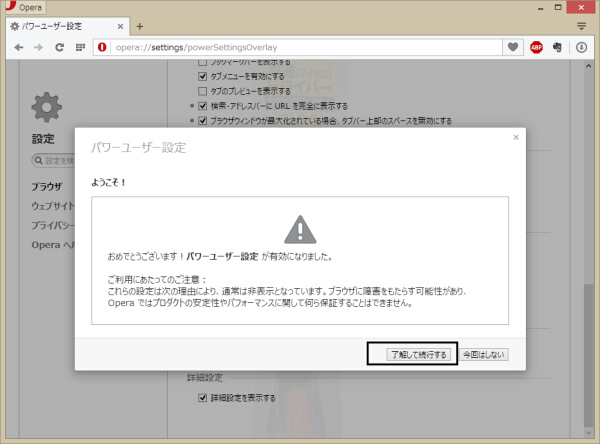Toggle the partially visible bookmarks bar checkbox
This screenshot has height=444, width=600.
pyautogui.click(x=202, y=62)
